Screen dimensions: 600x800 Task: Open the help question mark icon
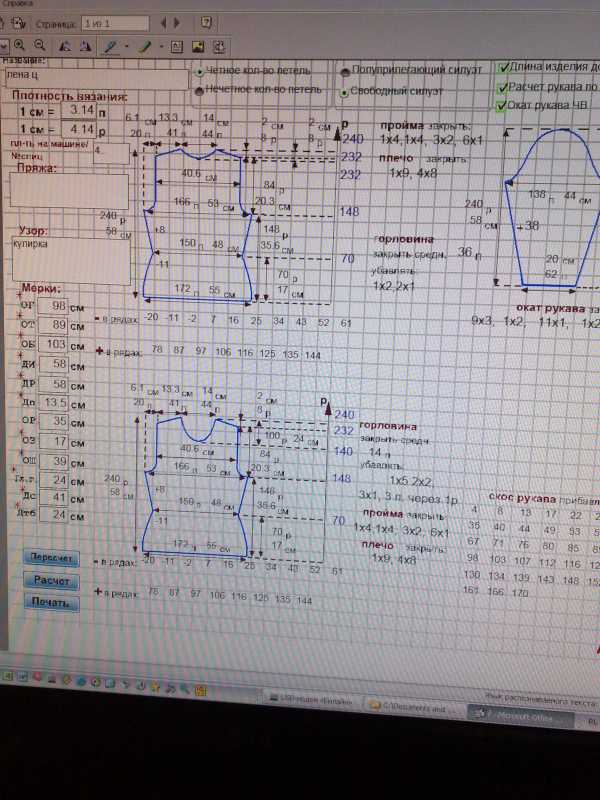point(206,20)
